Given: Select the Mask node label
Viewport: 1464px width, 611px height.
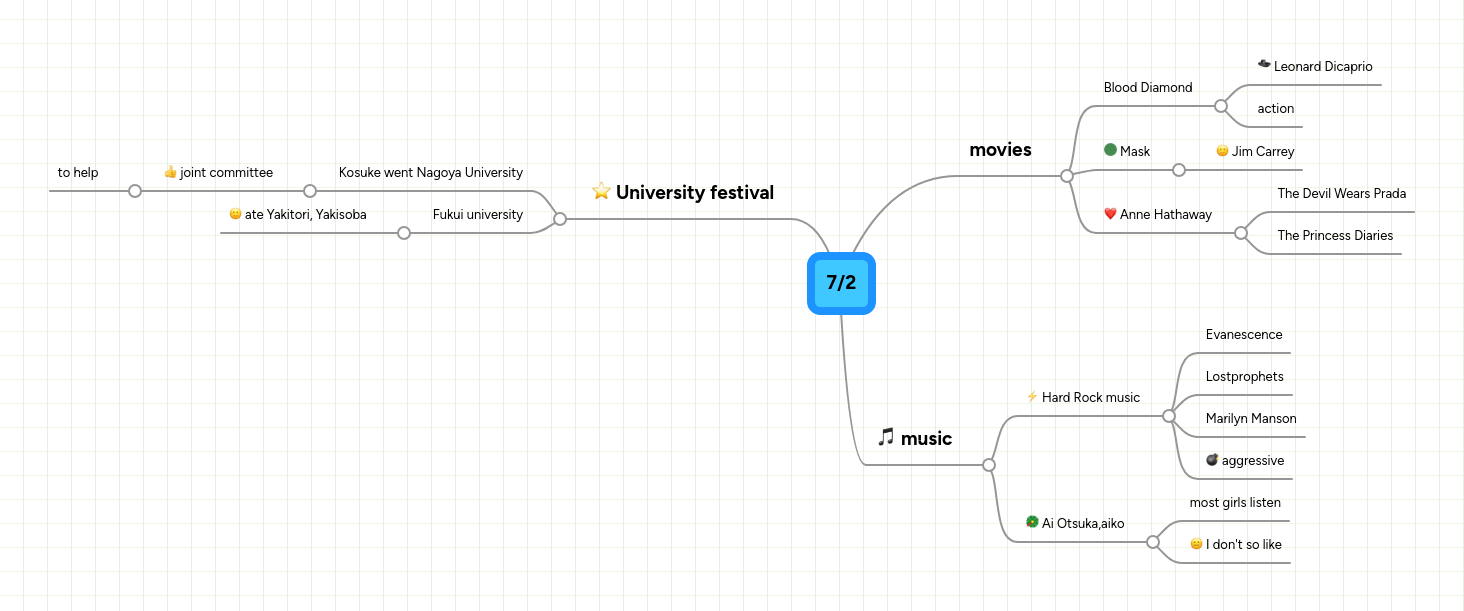Looking at the screenshot, I should coord(1135,151).
